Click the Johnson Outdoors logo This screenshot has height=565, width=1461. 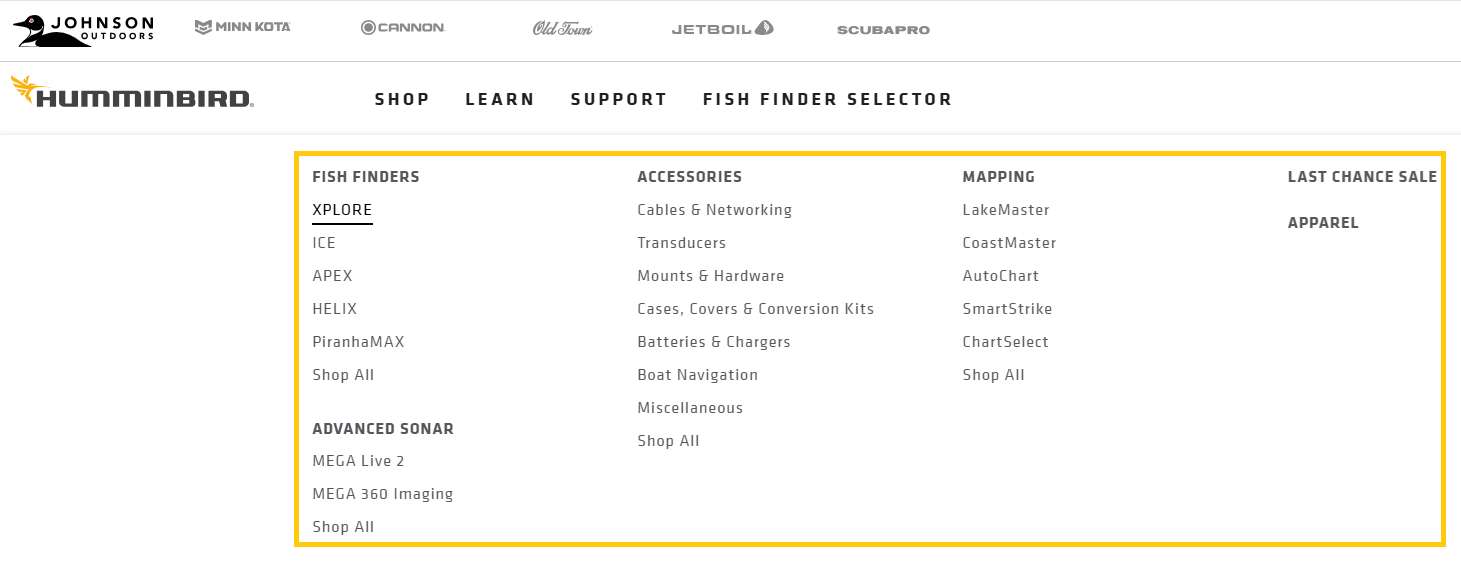(x=84, y=30)
